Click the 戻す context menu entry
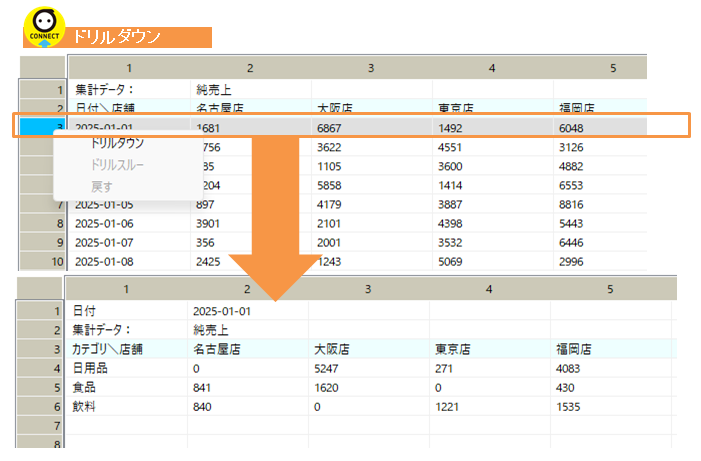Image resolution: width=701 pixels, height=461 pixels. click(102, 186)
